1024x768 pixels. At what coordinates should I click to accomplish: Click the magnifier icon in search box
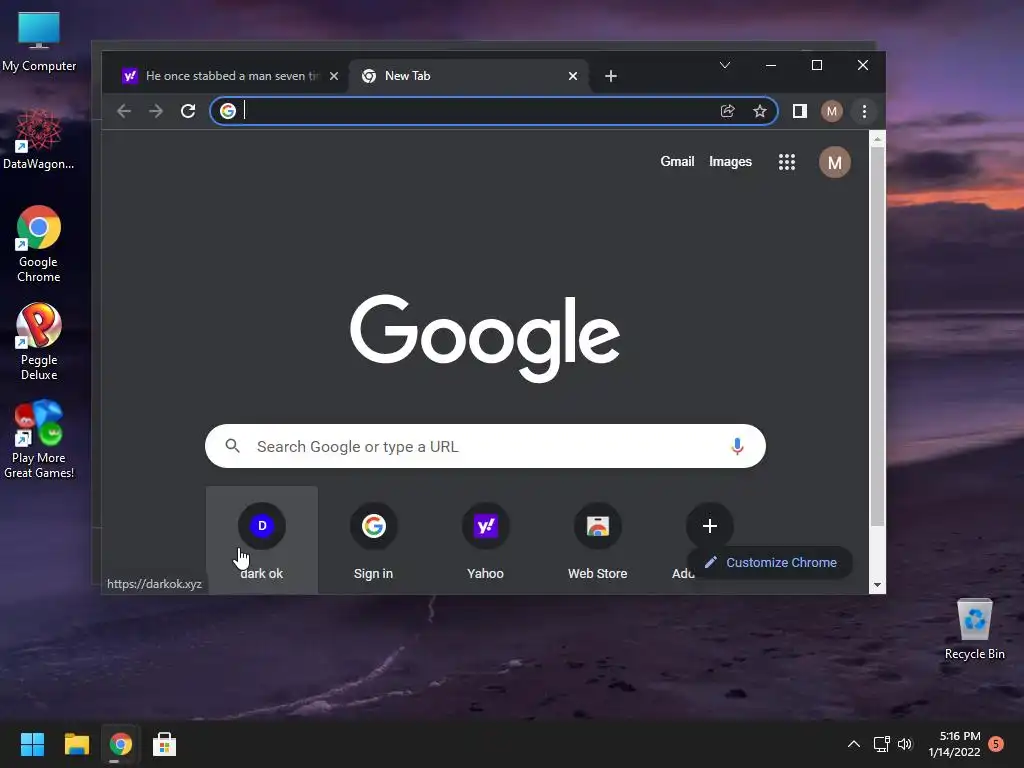coord(232,446)
